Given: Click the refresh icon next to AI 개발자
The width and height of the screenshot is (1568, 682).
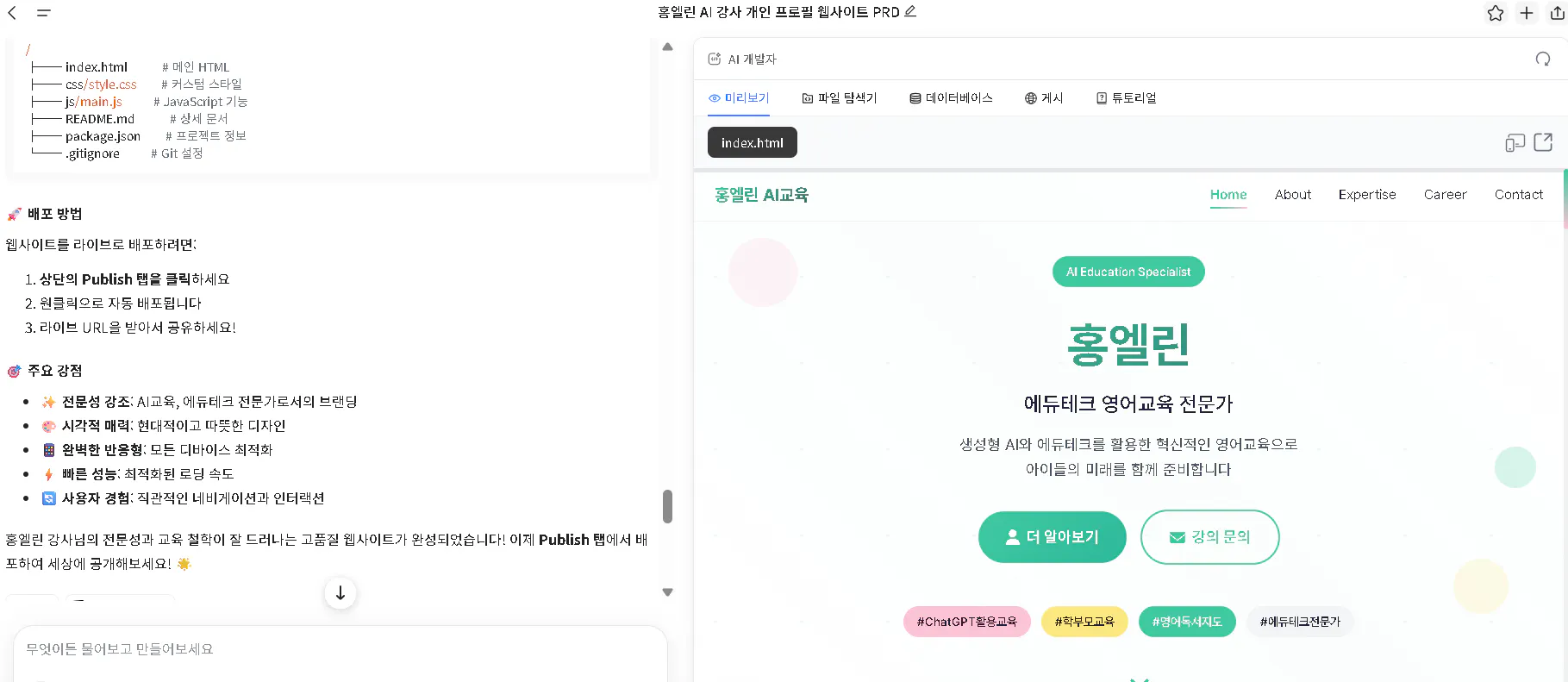Looking at the screenshot, I should point(1543,59).
